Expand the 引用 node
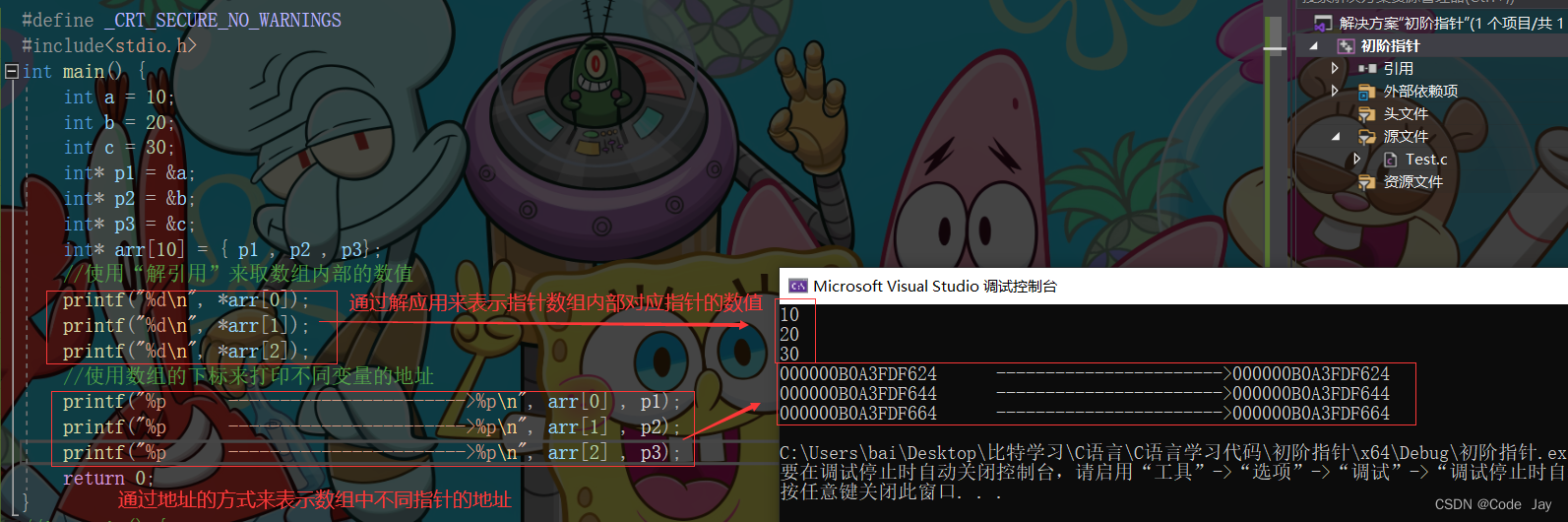This screenshot has height=522, width=1568. click(x=1335, y=69)
